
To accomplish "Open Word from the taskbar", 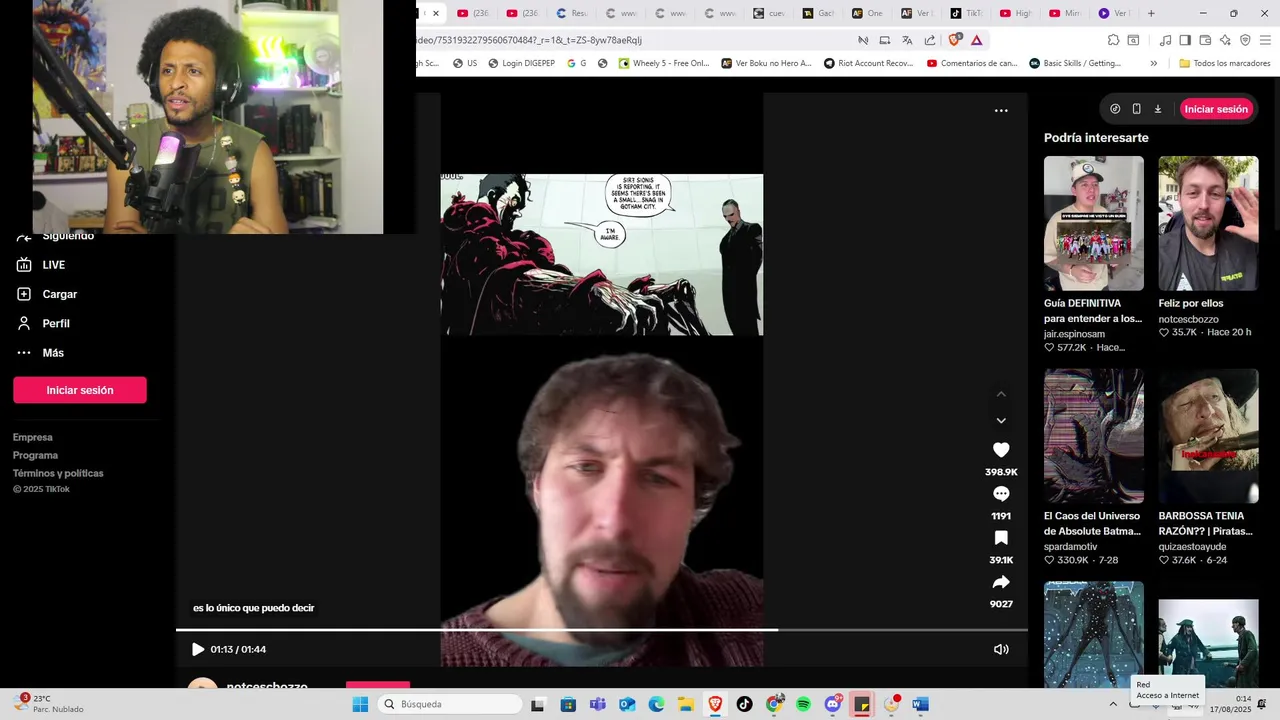I will (920, 704).
